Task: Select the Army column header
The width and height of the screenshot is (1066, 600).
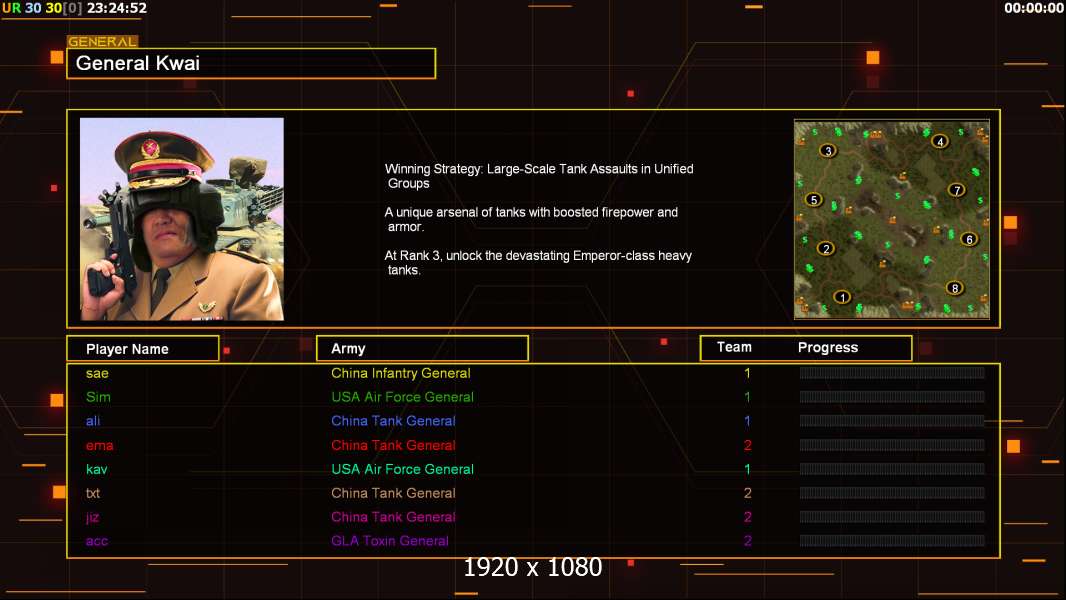Action: (422, 349)
